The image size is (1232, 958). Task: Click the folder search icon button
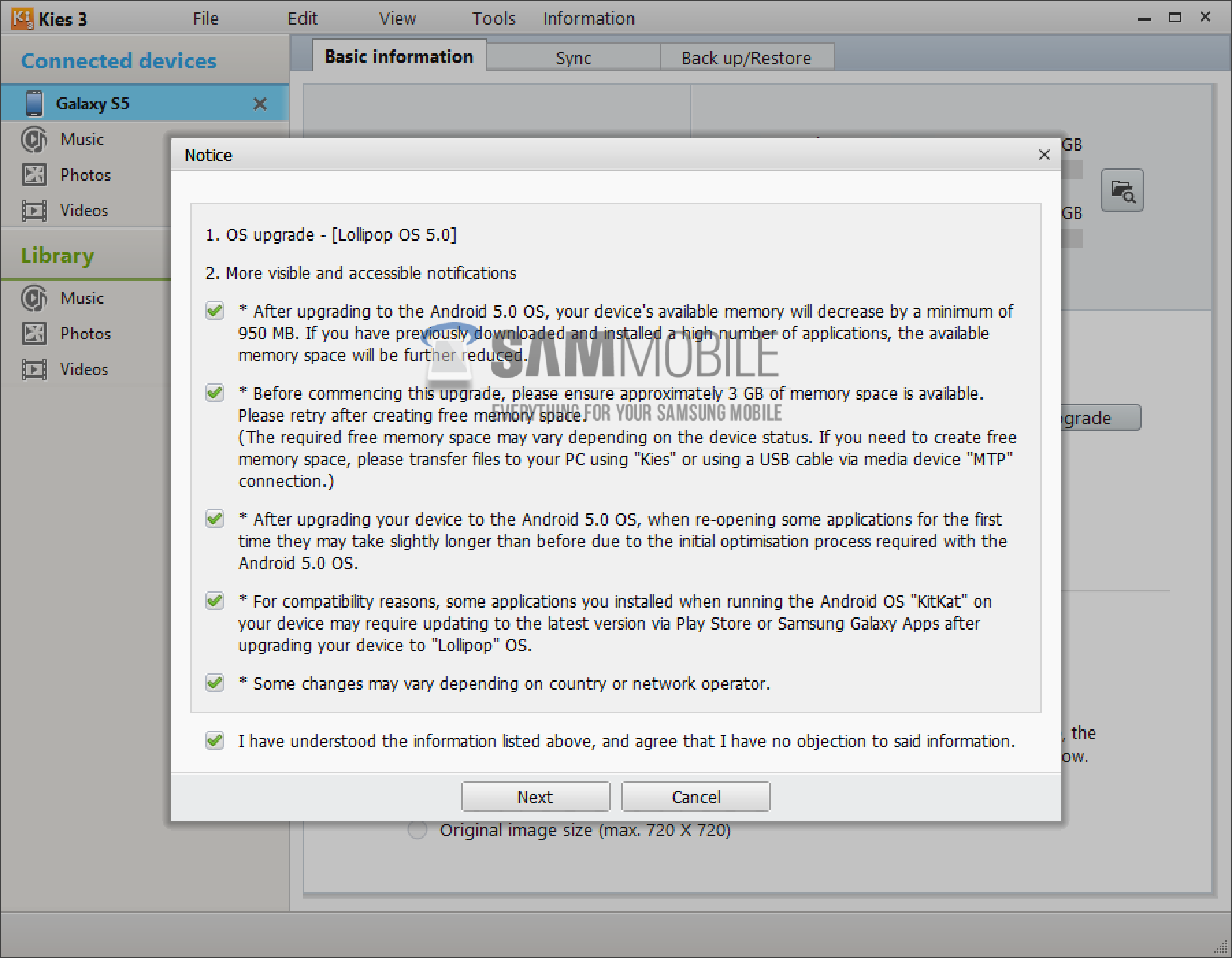pyautogui.click(x=1122, y=190)
